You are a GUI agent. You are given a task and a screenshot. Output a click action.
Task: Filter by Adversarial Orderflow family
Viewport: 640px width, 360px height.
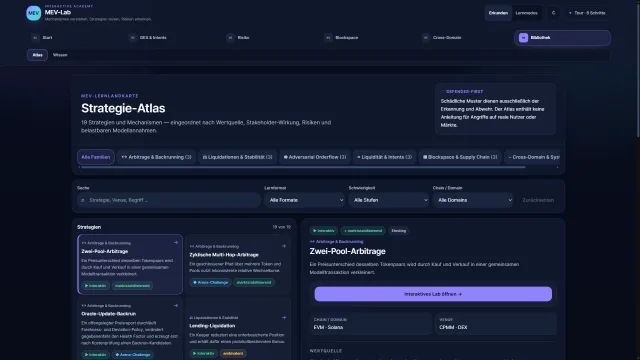tap(315, 157)
